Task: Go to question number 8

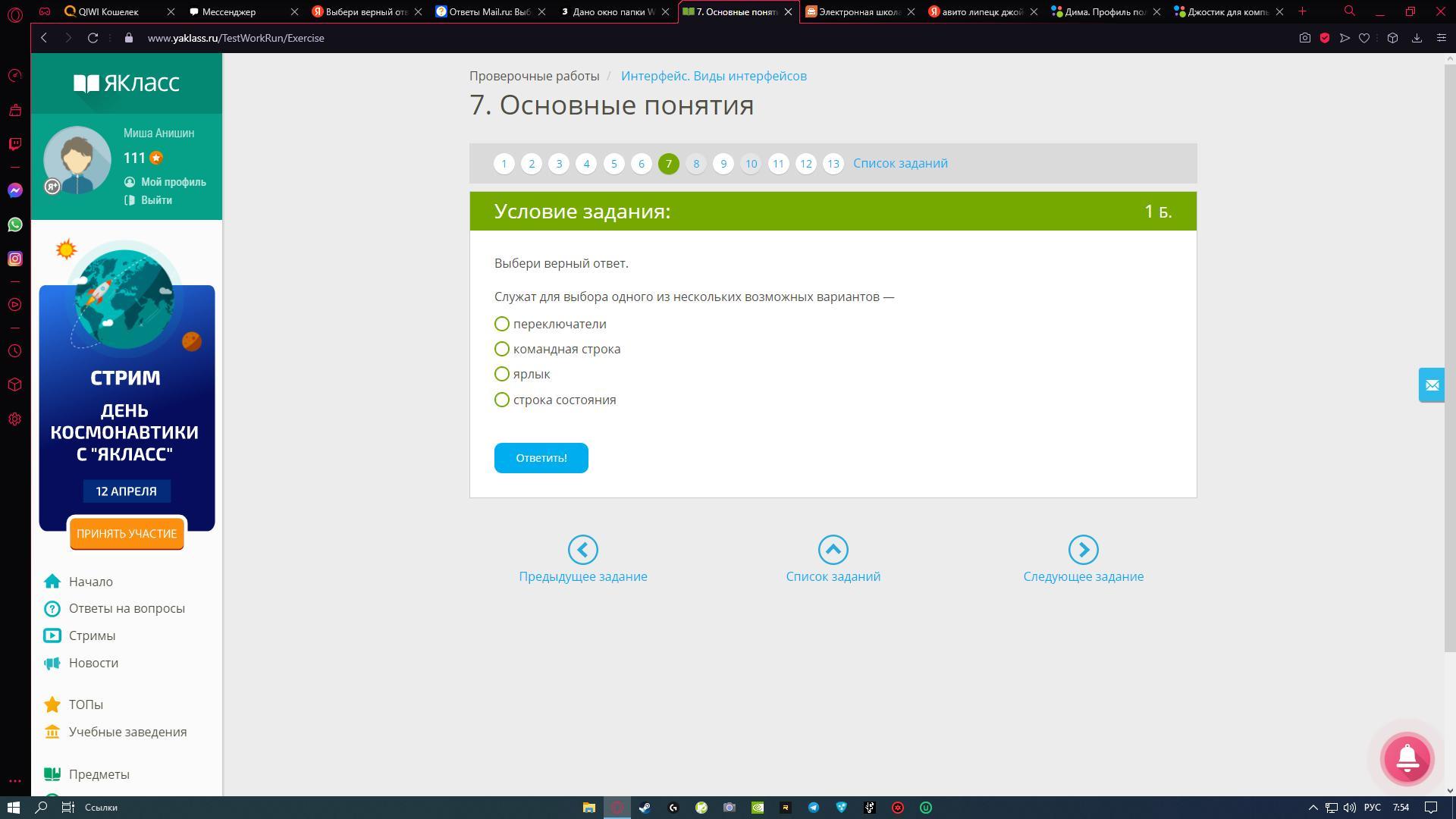Action: pyautogui.click(x=695, y=164)
